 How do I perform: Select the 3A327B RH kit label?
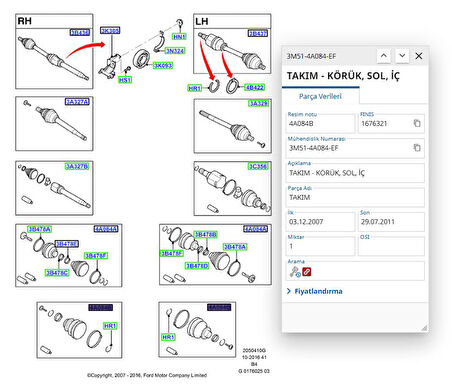click(x=77, y=166)
